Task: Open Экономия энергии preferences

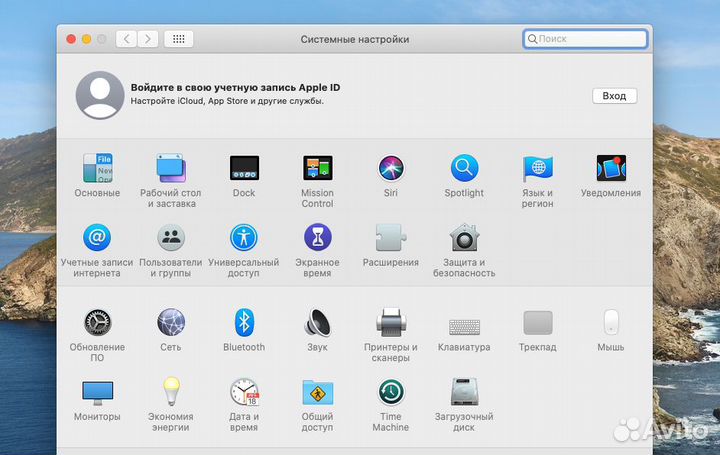Action: click(x=171, y=391)
